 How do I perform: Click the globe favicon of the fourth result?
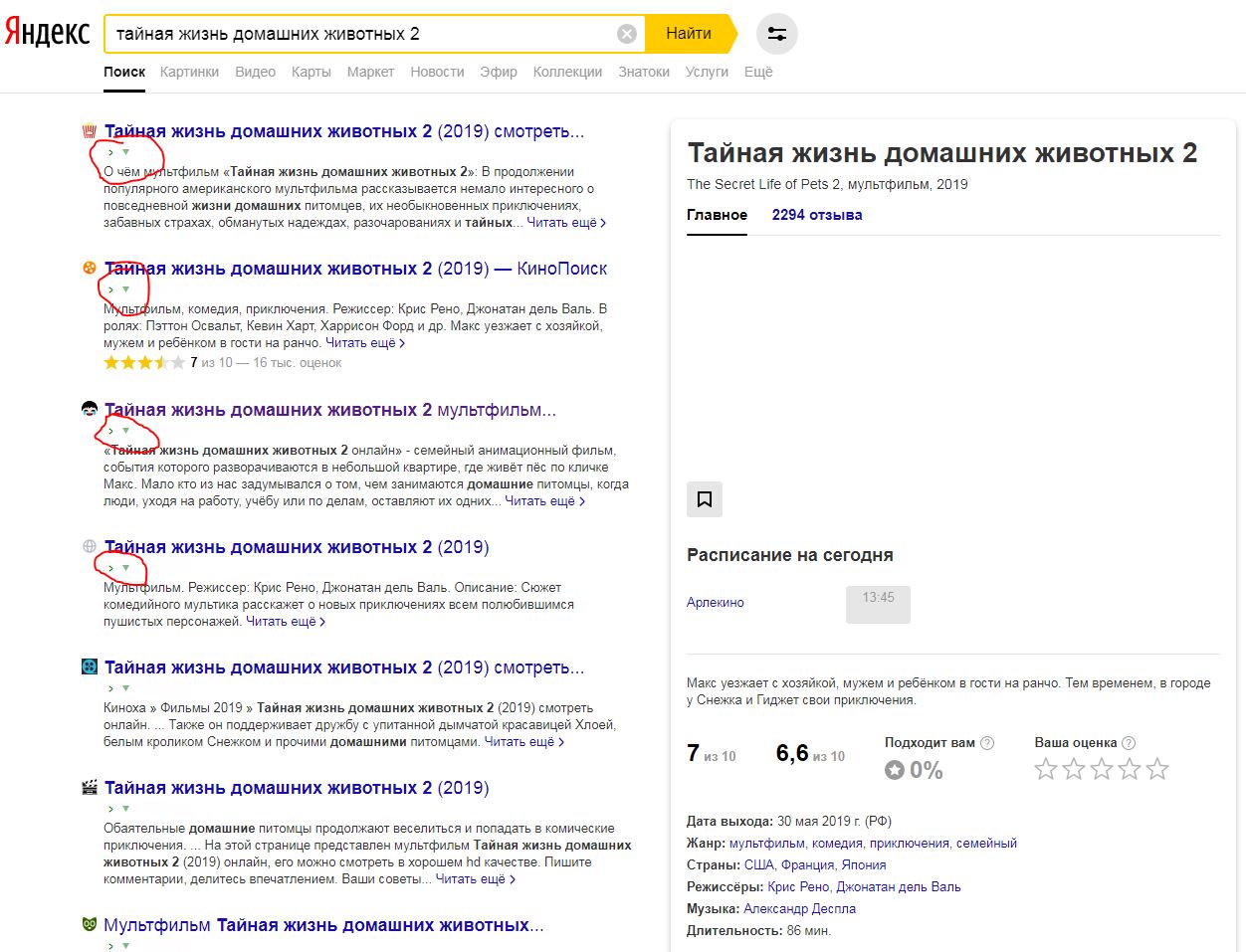90,546
